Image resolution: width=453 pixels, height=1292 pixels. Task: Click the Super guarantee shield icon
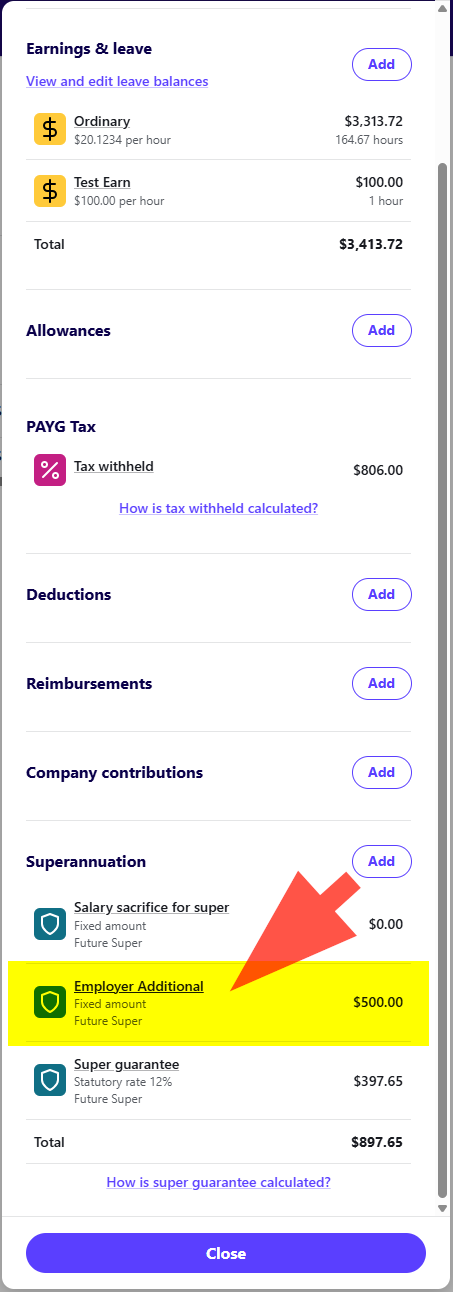50,1080
